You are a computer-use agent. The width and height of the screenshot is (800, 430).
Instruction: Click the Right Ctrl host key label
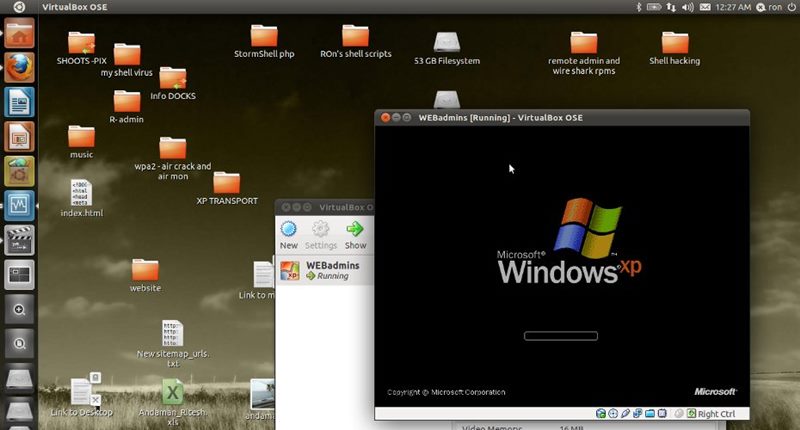click(x=716, y=414)
